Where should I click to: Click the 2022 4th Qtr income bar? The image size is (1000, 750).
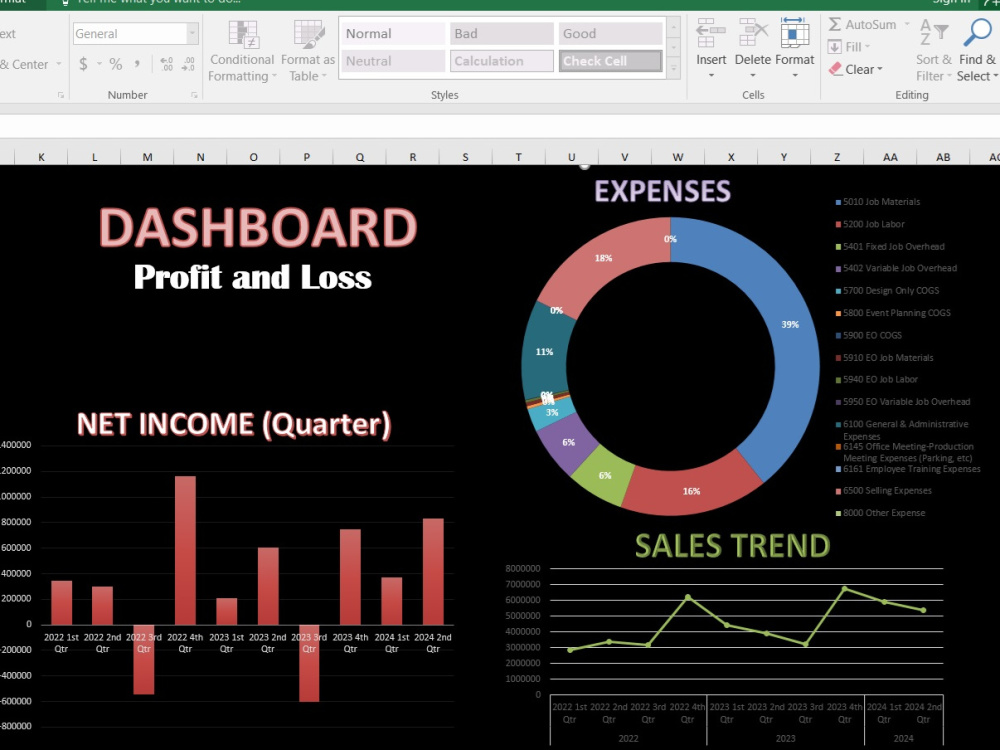tap(185, 550)
